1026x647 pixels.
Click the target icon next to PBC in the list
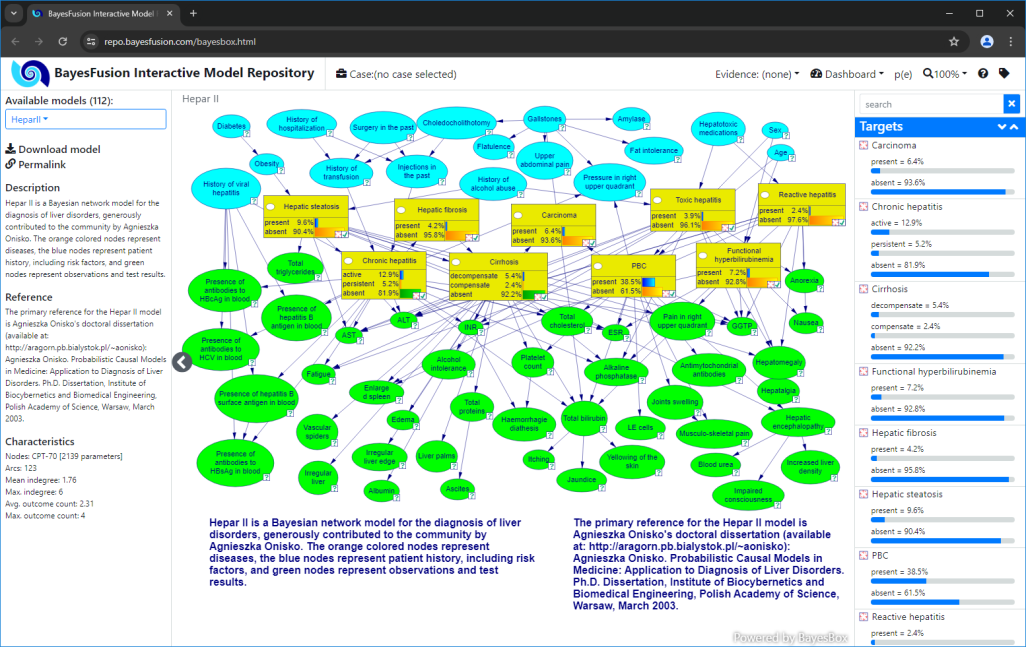click(864, 555)
